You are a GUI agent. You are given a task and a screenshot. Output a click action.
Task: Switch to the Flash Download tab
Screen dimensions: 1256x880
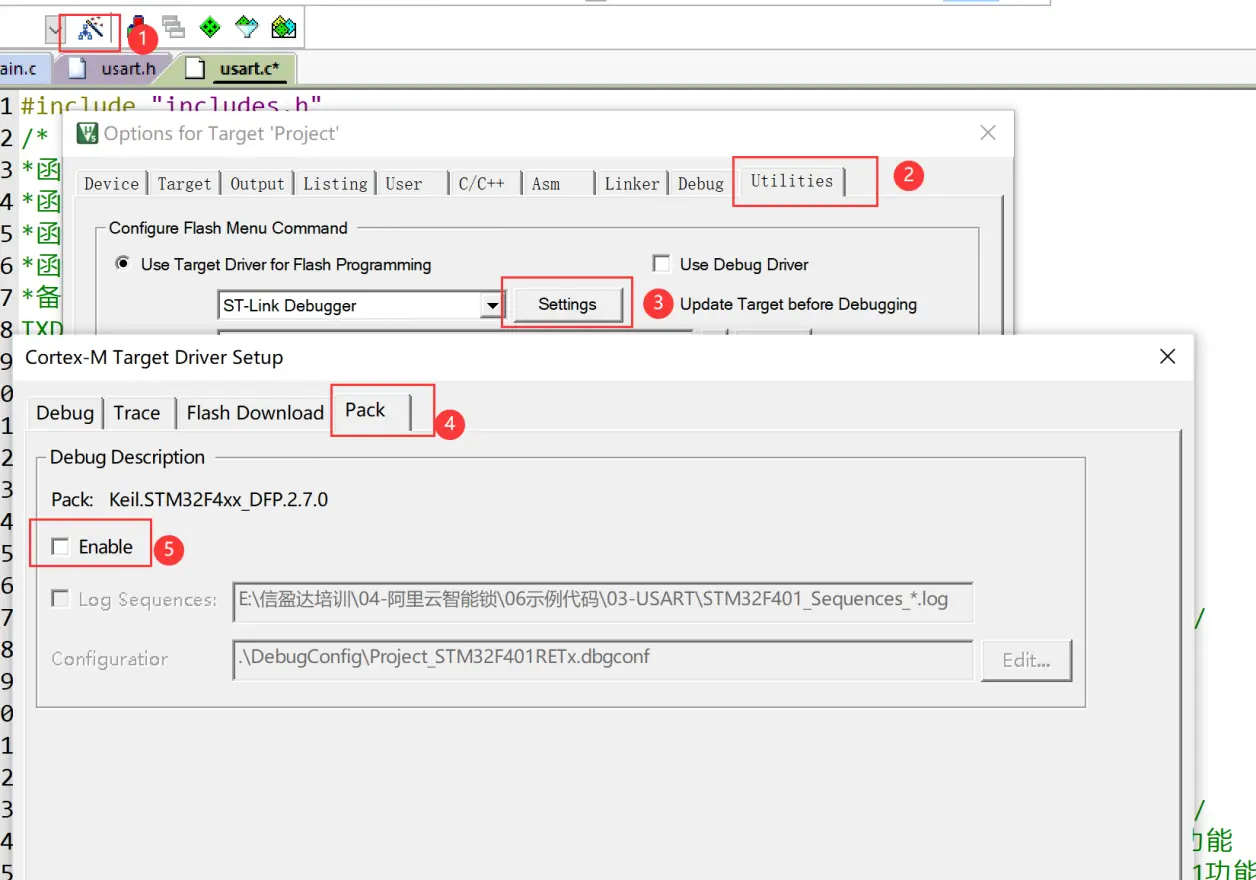point(255,413)
